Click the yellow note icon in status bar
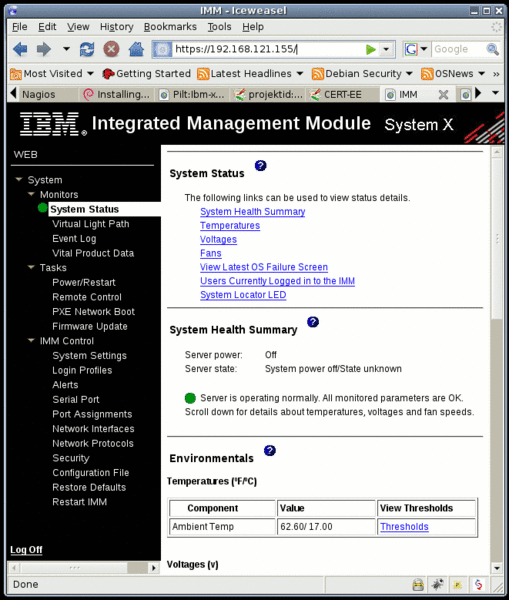The width and height of the screenshot is (509, 600). (457, 584)
